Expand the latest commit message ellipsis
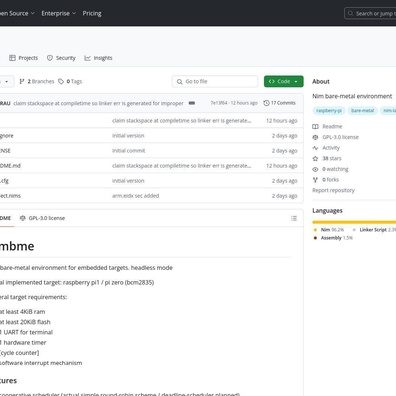 192,103
